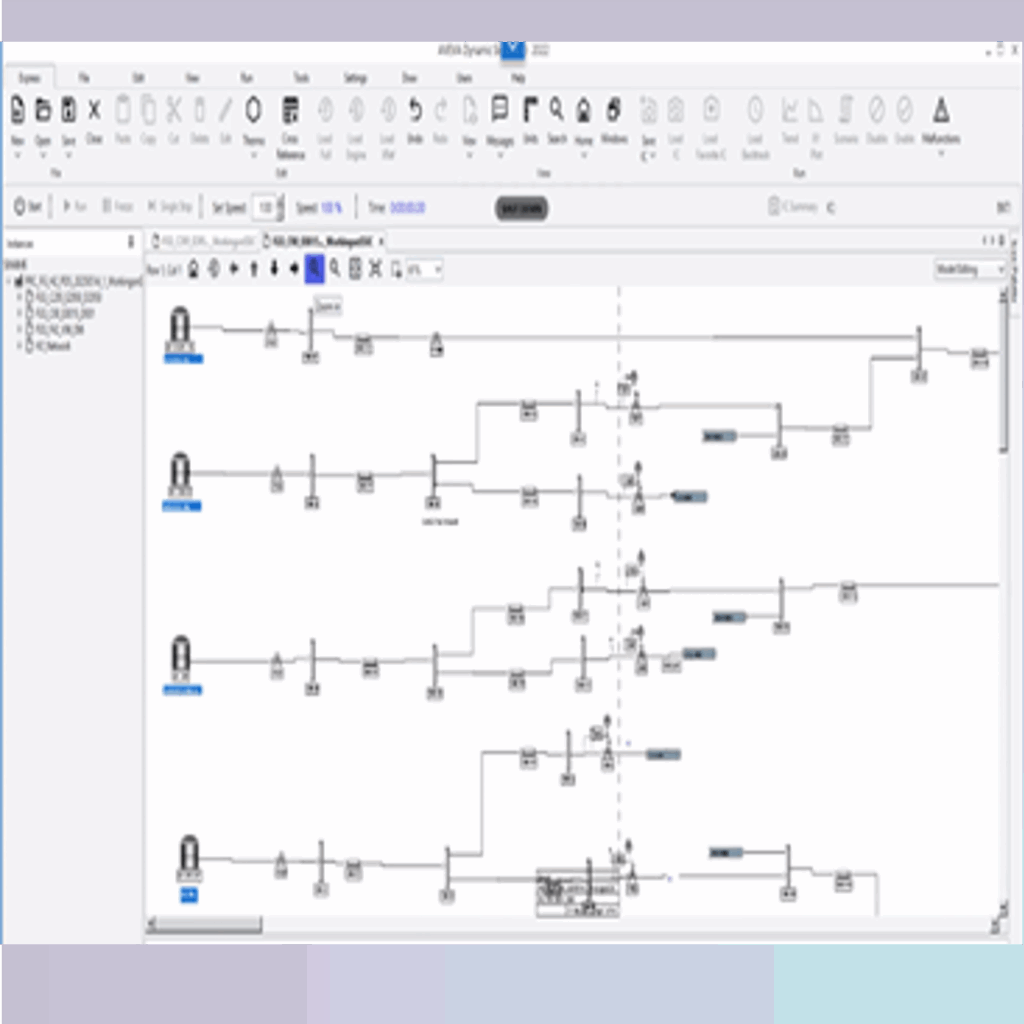
Task: Open the Model Editing mode dropdown
Action: click(999, 269)
